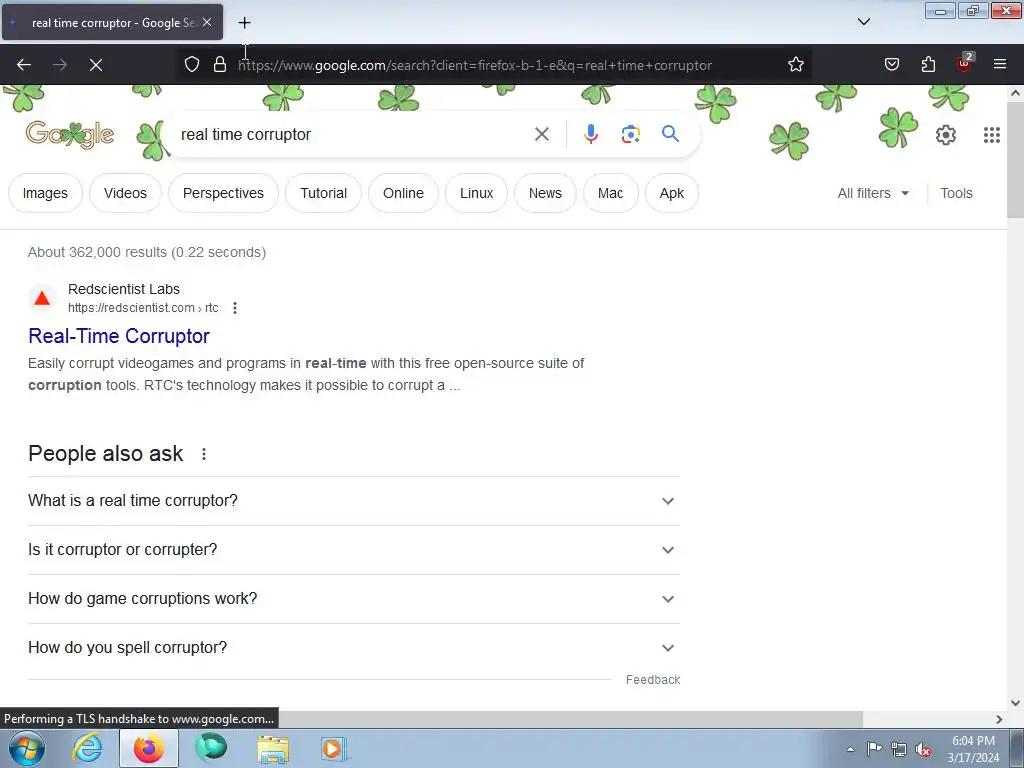Switch to Firefox on the taskbar

coord(149,748)
